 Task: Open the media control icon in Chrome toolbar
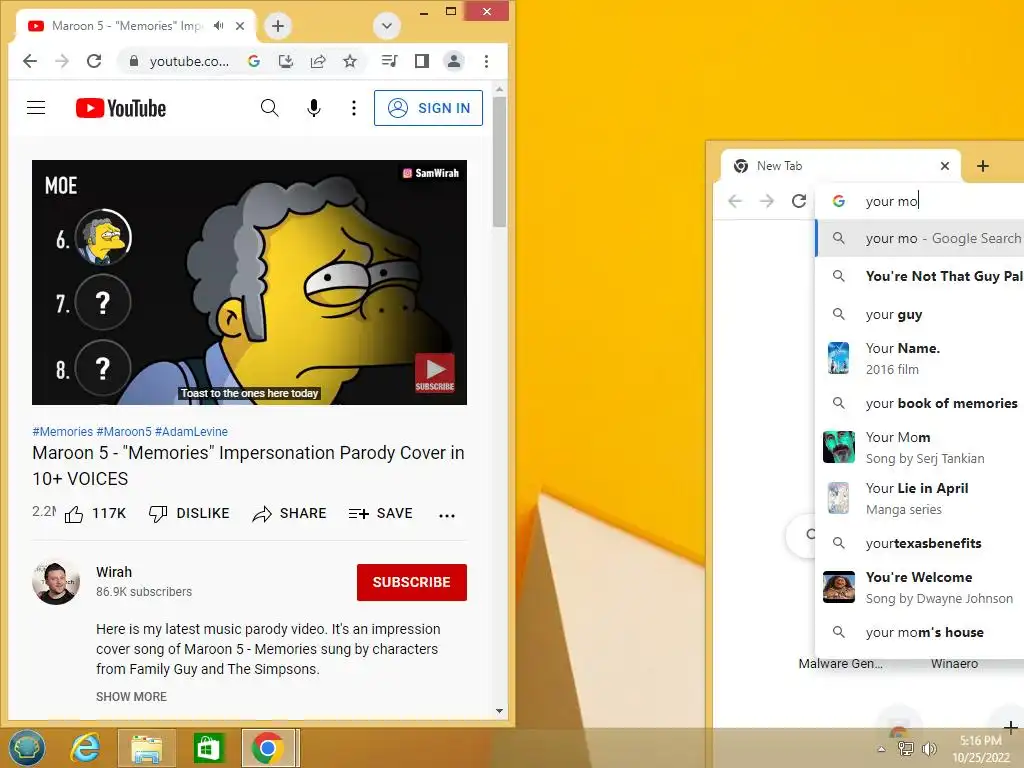389,61
